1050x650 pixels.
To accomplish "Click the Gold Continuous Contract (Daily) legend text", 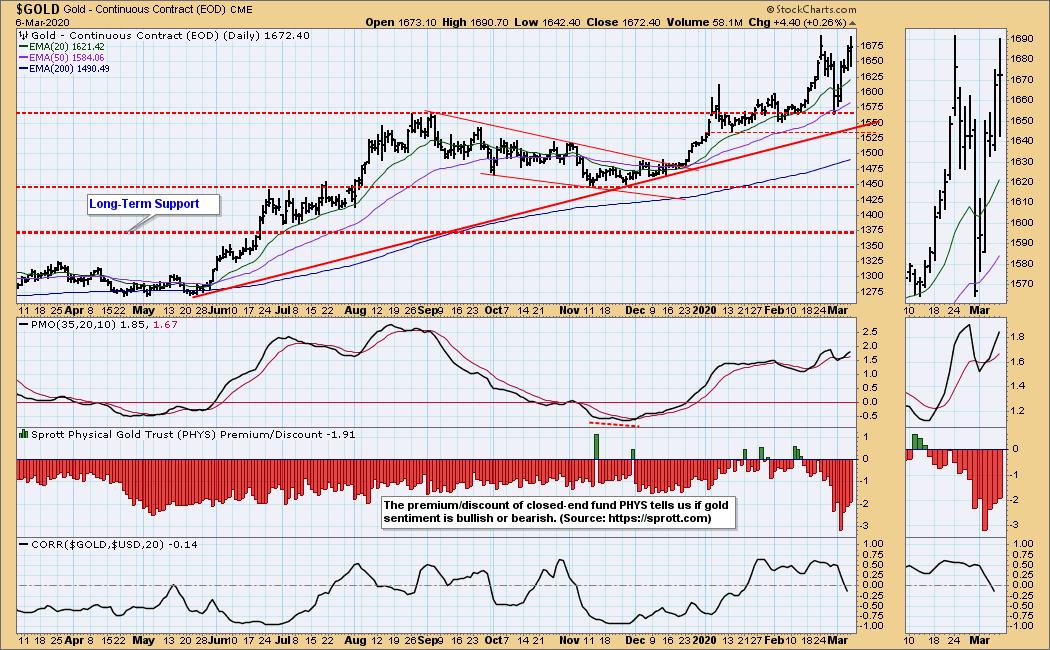I will (170, 35).
